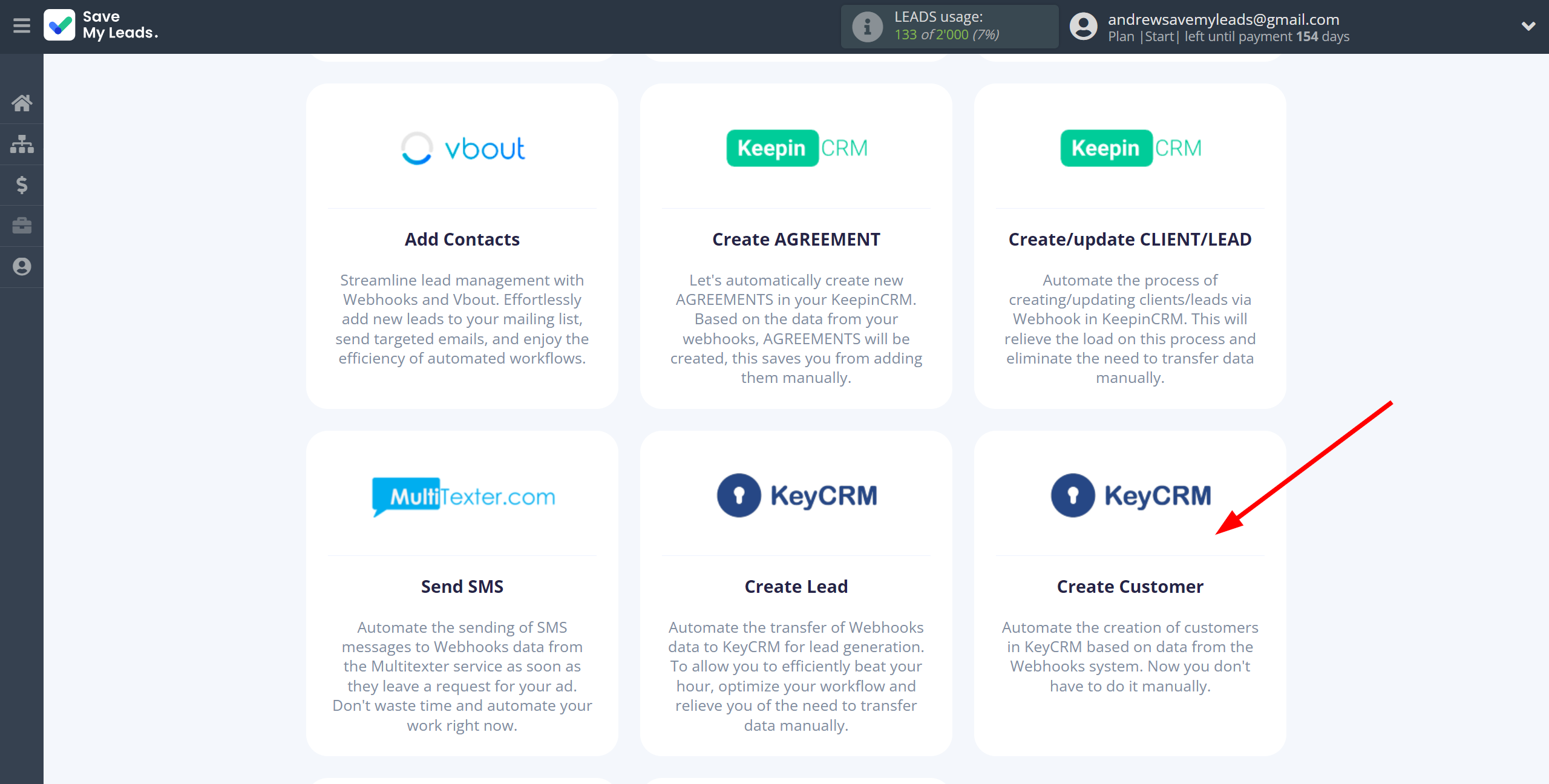Click KeyCRM logo on Create Customer card
Viewport: 1549px width, 784px height.
1130,495
